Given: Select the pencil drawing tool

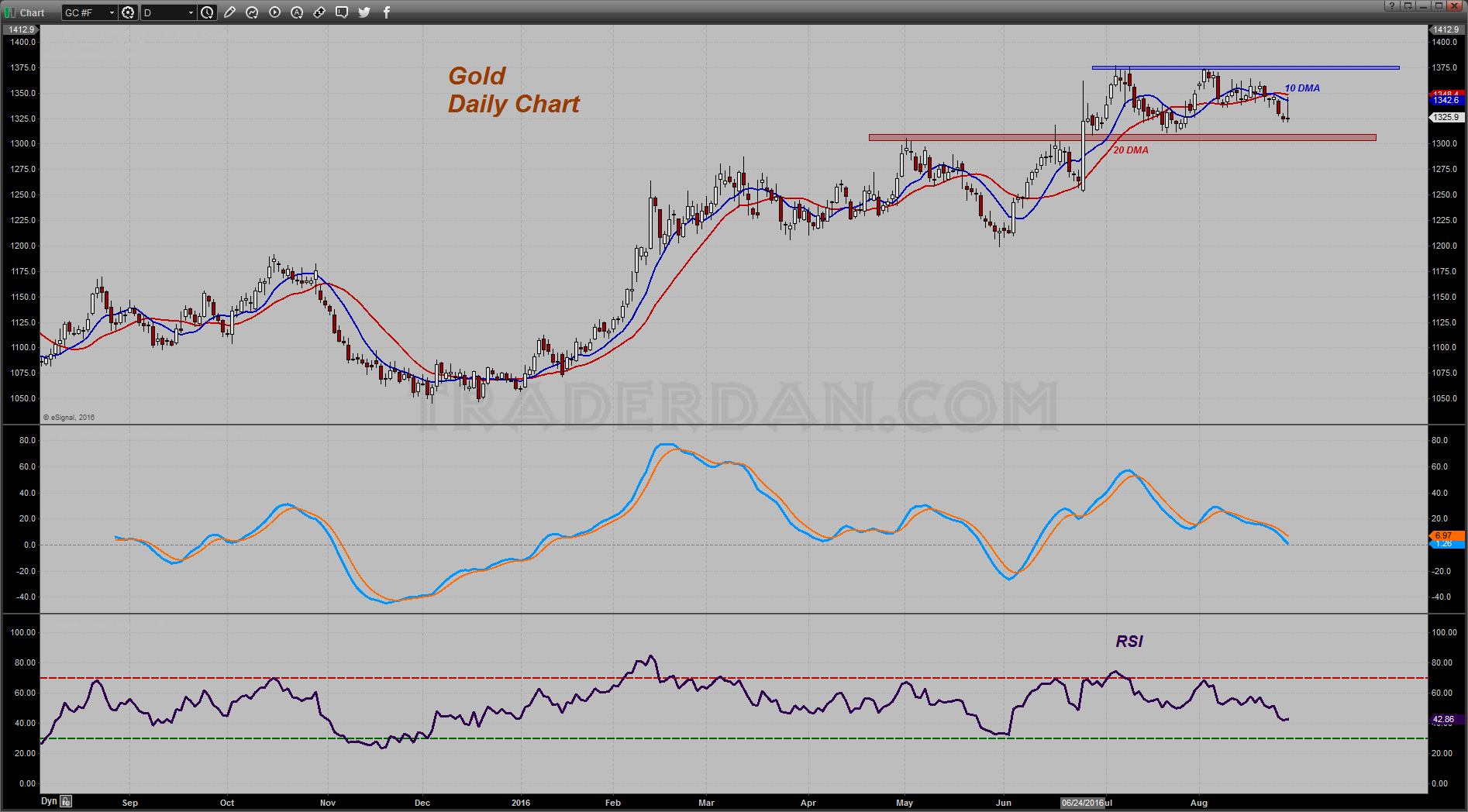Looking at the screenshot, I should (x=229, y=12).
